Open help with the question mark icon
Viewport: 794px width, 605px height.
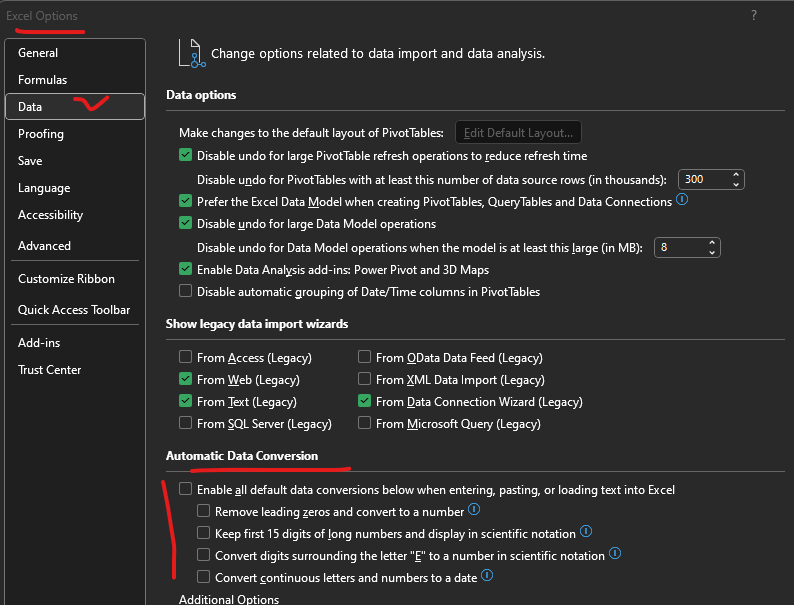click(754, 15)
